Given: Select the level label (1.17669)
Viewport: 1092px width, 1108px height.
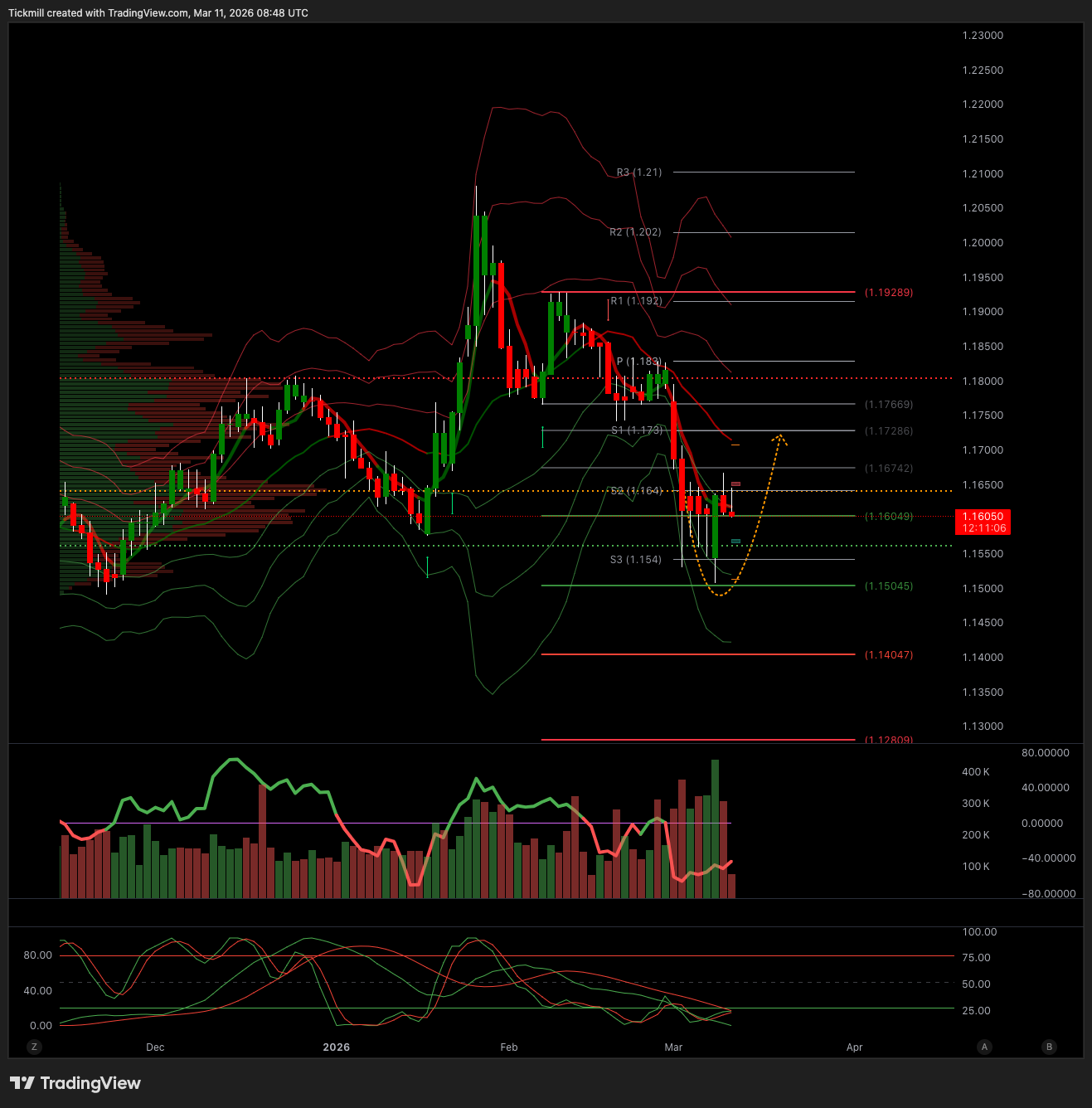Looking at the screenshot, I should coord(889,405).
